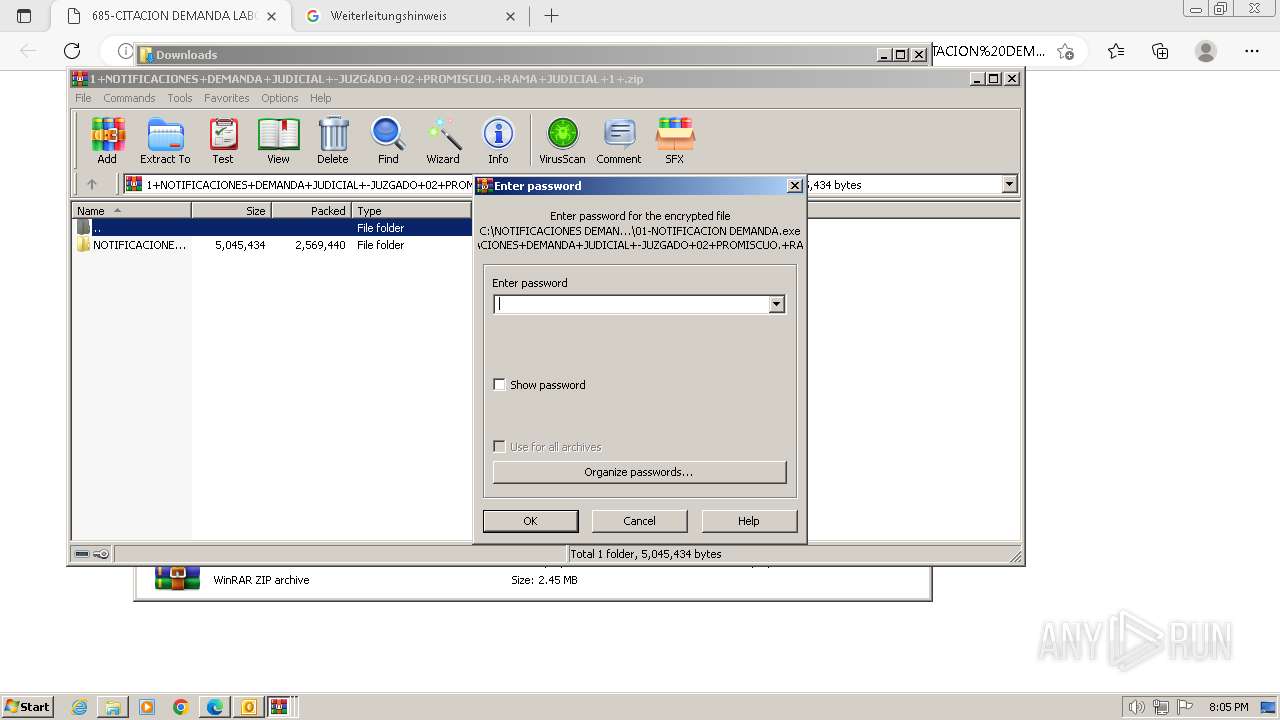Open Internet Explorer from the taskbar
The width and height of the screenshot is (1280, 720).
pyautogui.click(x=80, y=707)
